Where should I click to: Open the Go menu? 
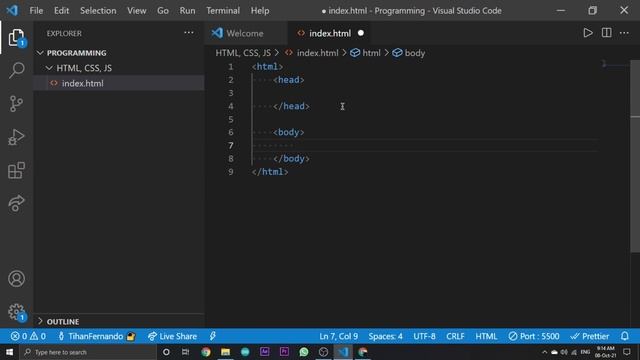[x=162, y=11]
